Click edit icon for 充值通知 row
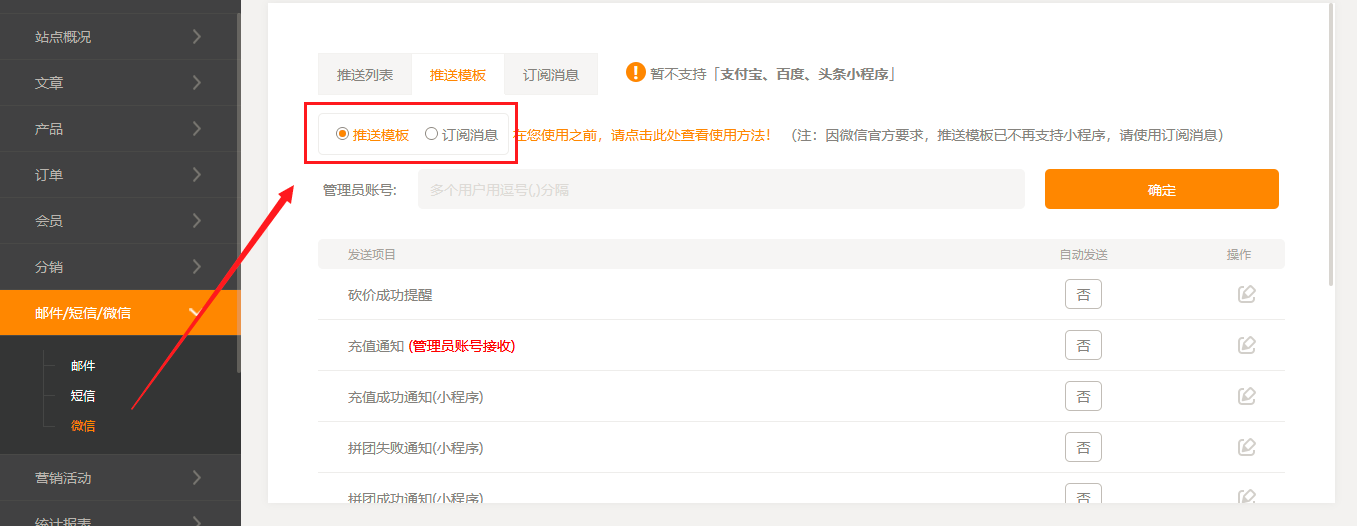Screen dimensions: 1357x526 pyautogui.click(x=1246, y=345)
